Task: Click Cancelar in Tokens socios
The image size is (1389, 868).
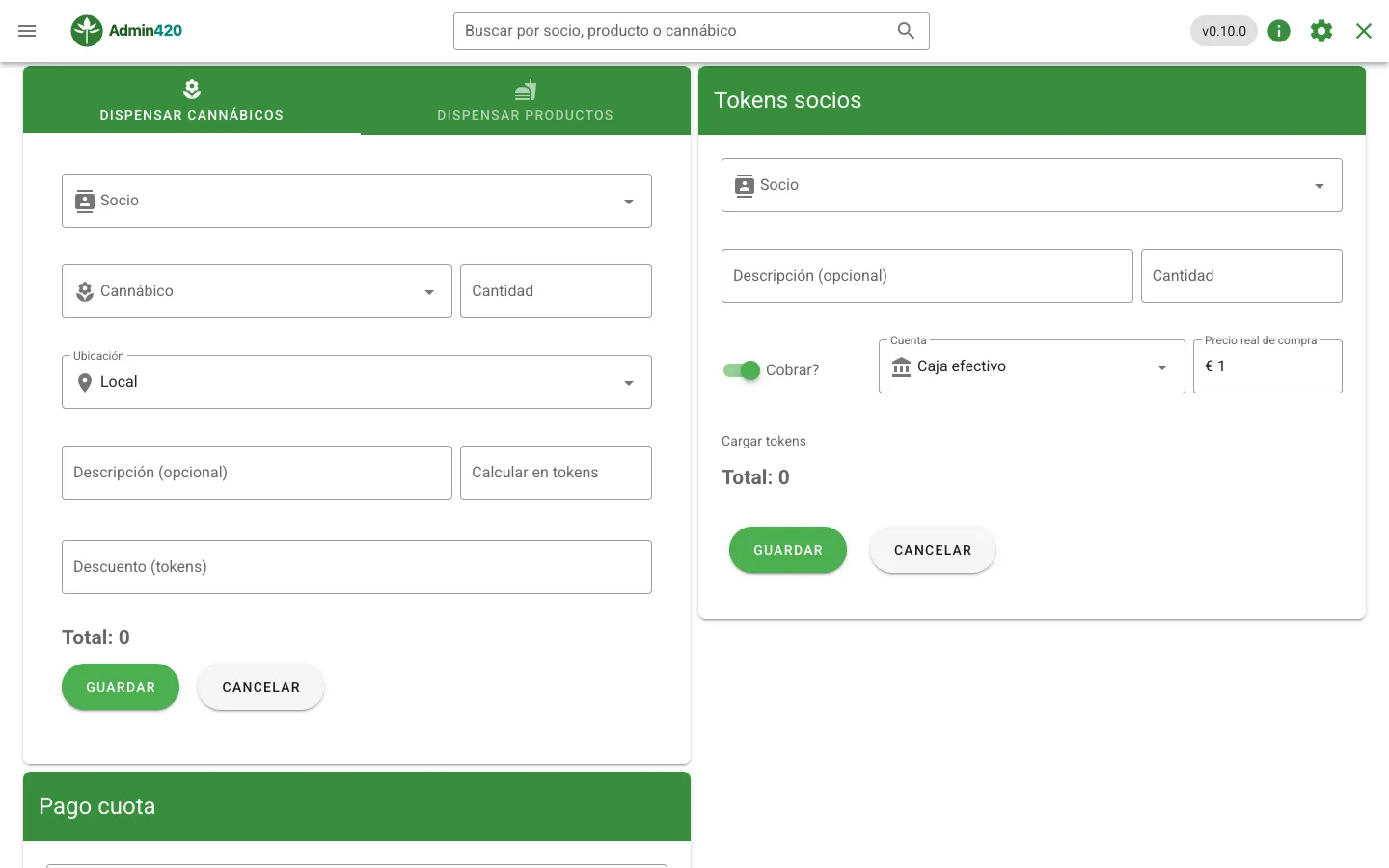Action: [x=933, y=550]
